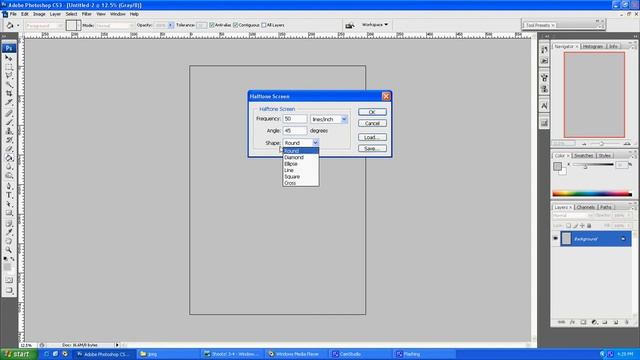Select the Lasso tool
The height and width of the screenshot is (360, 640).
tap(9, 76)
